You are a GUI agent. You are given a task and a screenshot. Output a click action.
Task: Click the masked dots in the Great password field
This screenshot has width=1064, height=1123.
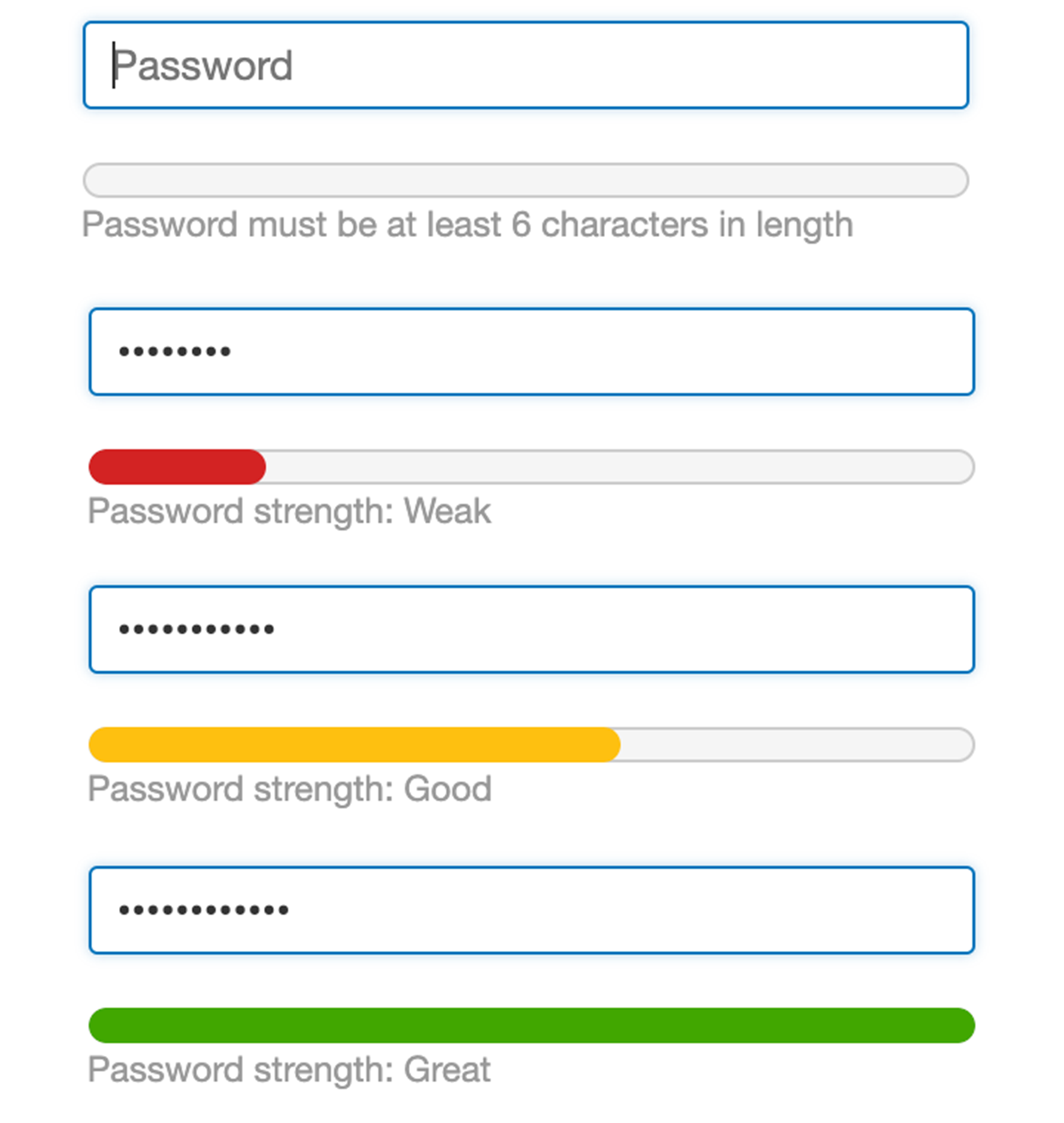pyautogui.click(x=204, y=910)
